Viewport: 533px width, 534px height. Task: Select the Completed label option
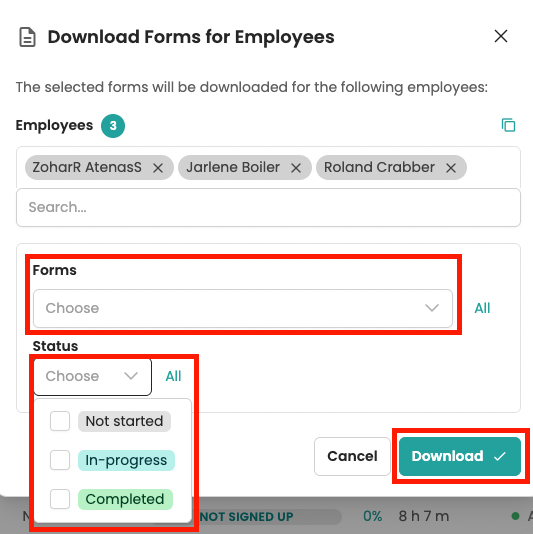coord(125,499)
